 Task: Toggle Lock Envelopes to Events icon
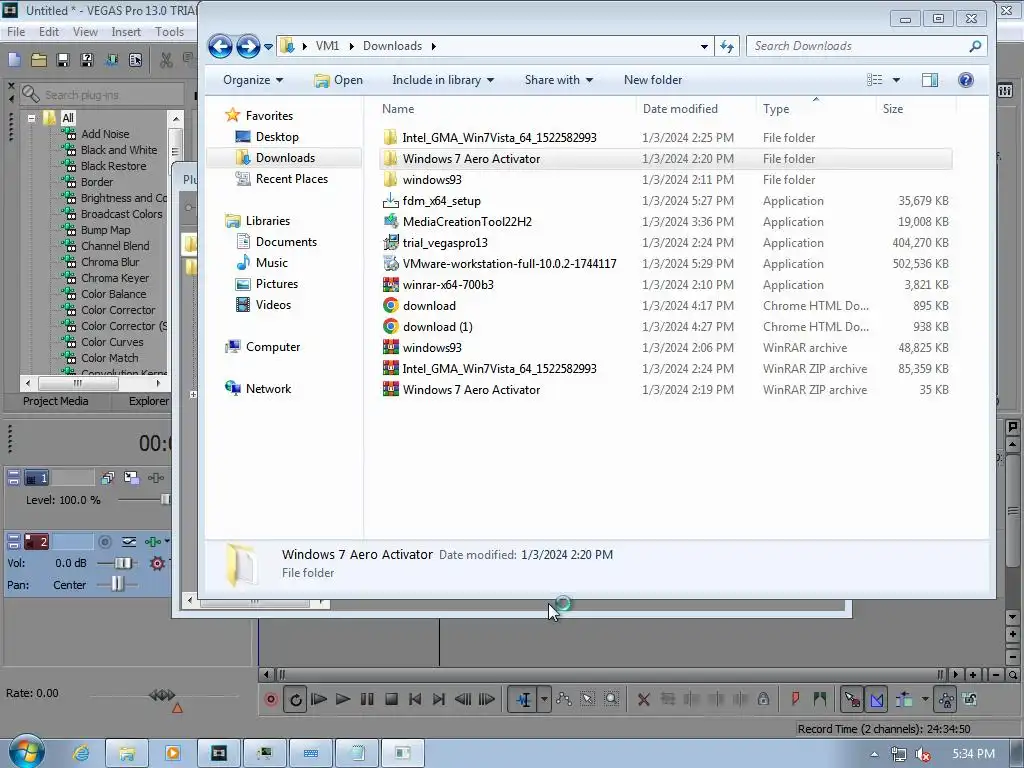[x=946, y=699]
